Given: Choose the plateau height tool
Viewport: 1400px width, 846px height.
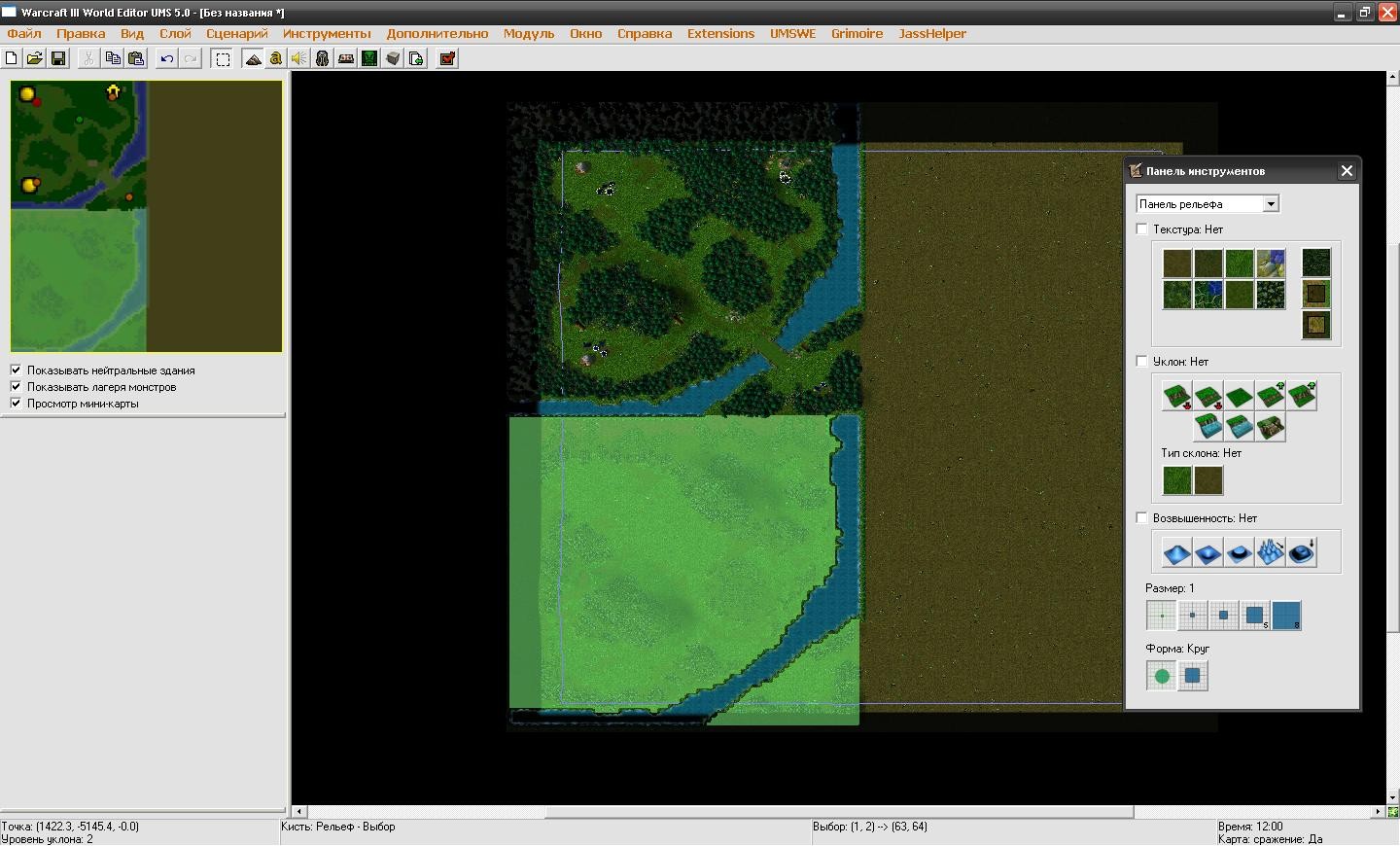Looking at the screenshot, I should point(1240,552).
